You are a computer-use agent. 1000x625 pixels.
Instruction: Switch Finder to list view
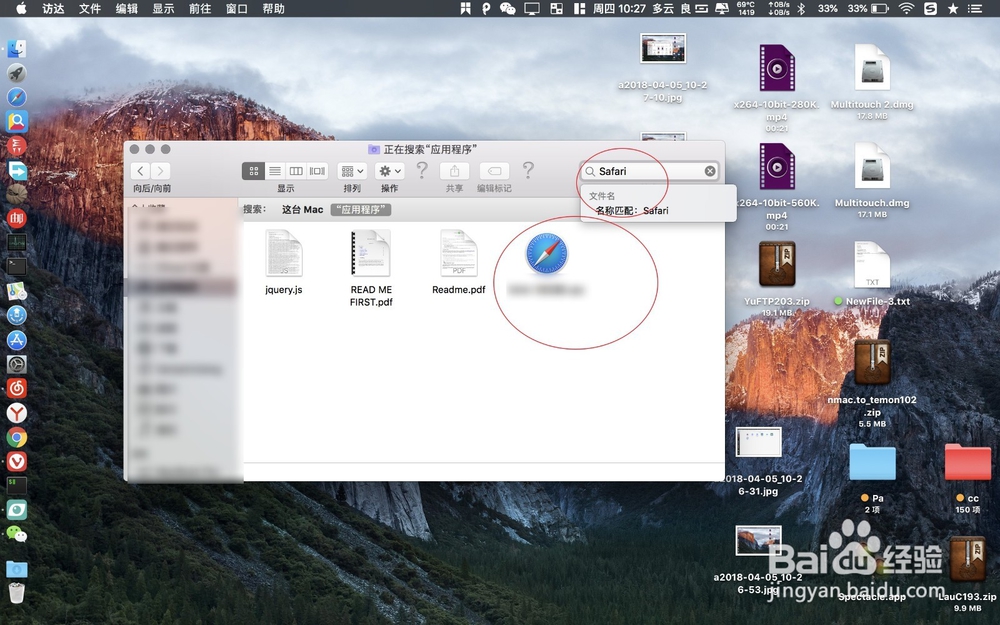pyautogui.click(x=276, y=170)
